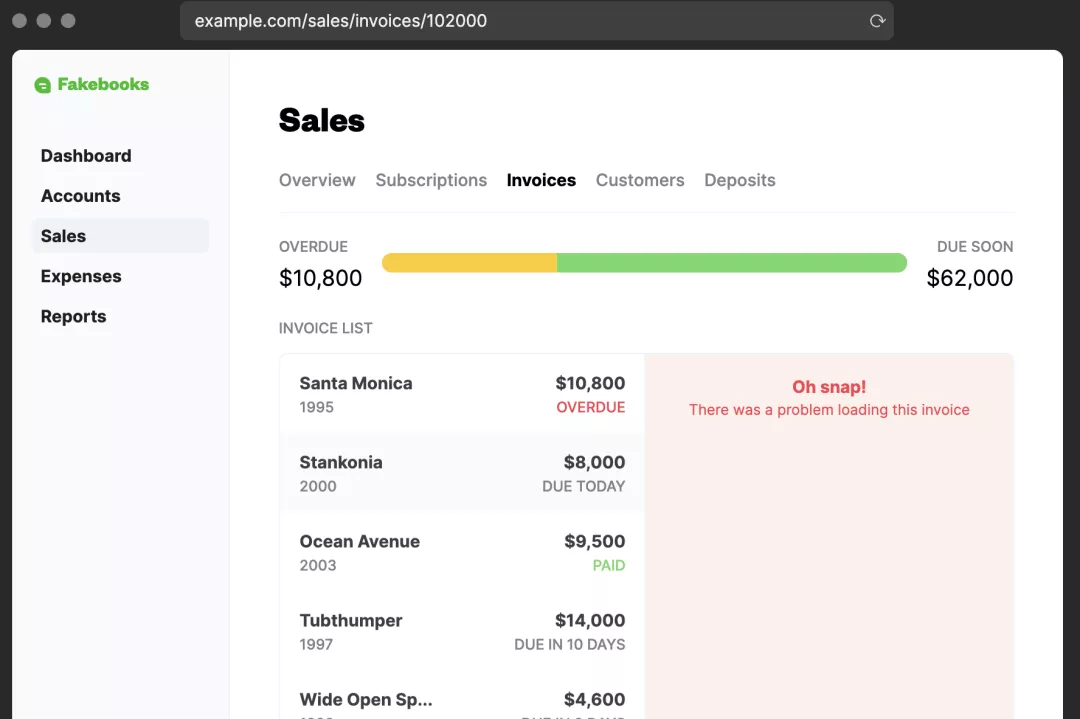This screenshot has width=1080, height=719.
Task: Focus the address bar with the invoices URL
Action: pos(537,21)
